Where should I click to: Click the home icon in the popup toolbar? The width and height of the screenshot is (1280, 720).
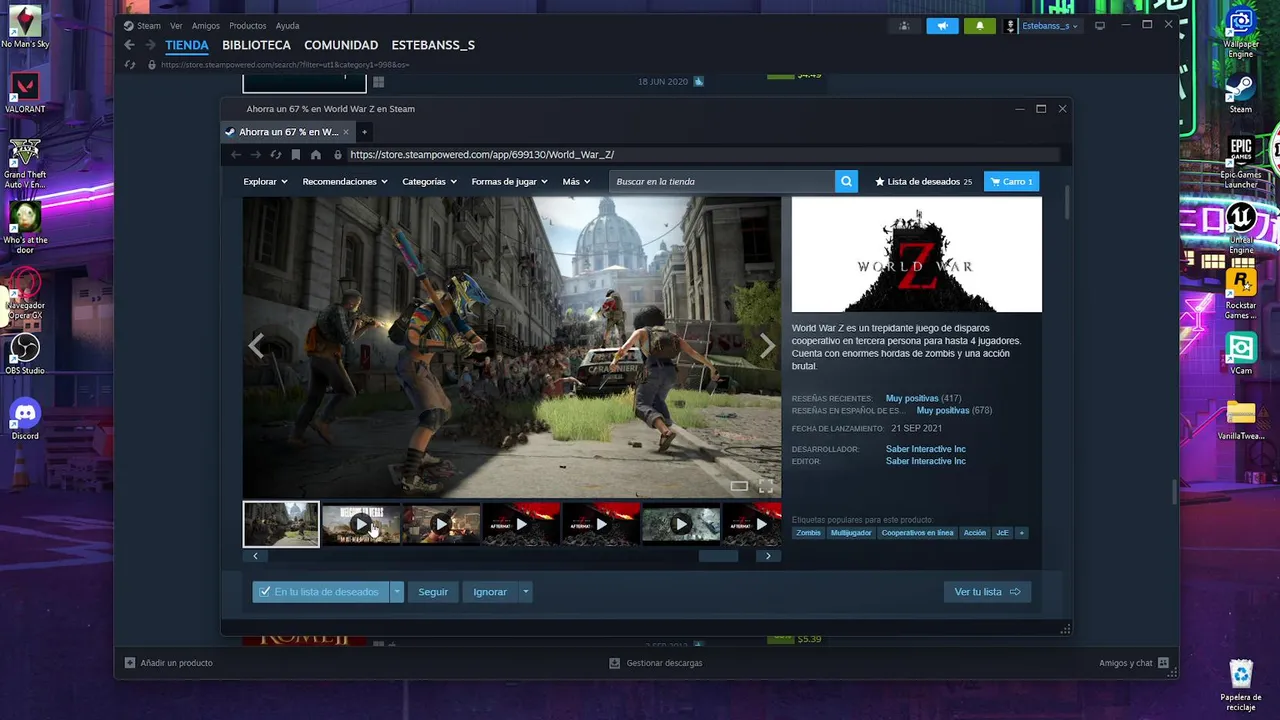(x=316, y=155)
